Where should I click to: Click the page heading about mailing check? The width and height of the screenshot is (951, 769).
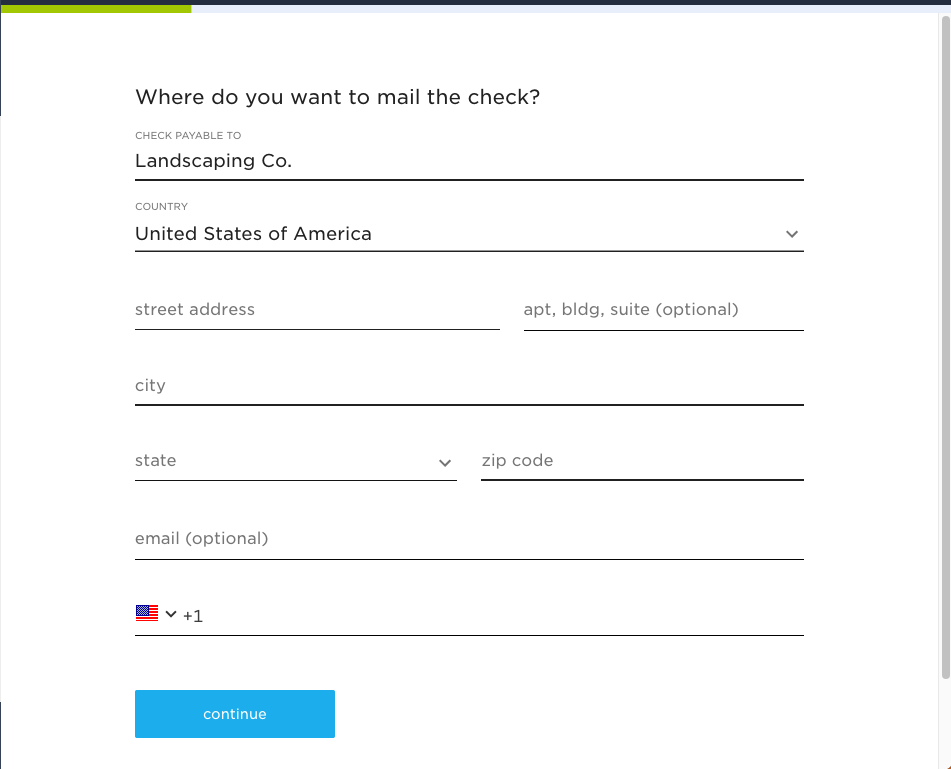(x=338, y=98)
